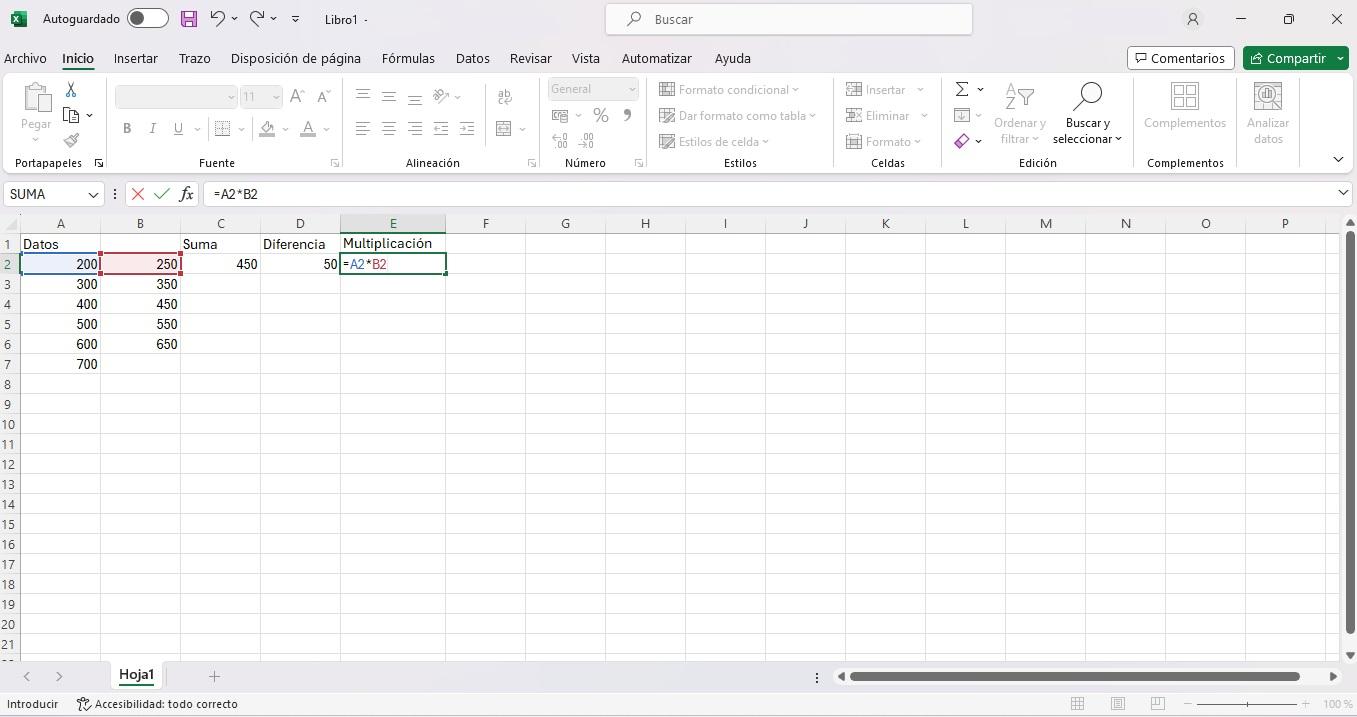Expand the formula bar chevron
This screenshot has height=717, width=1357.
click(x=1343, y=193)
